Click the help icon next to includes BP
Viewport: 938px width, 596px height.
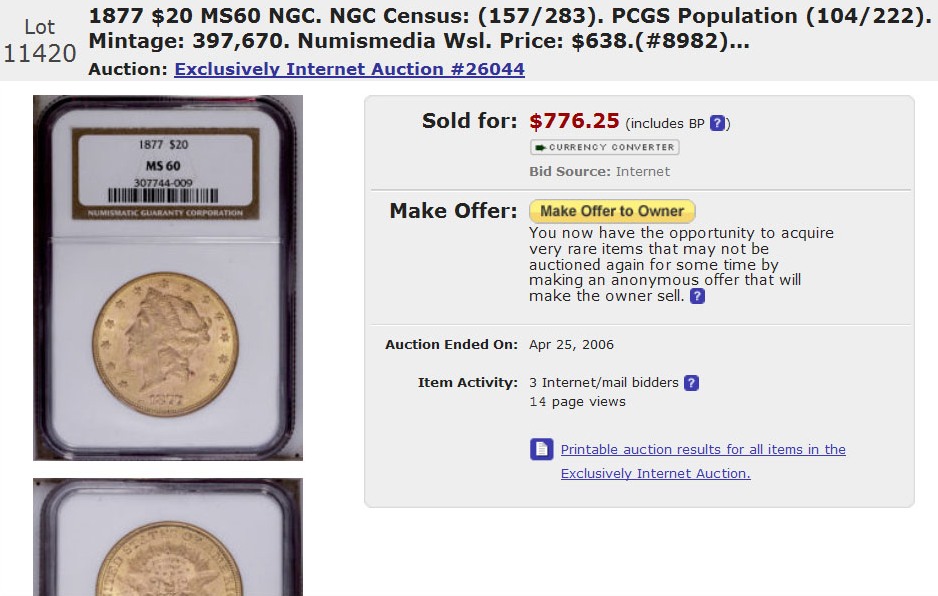[717, 123]
